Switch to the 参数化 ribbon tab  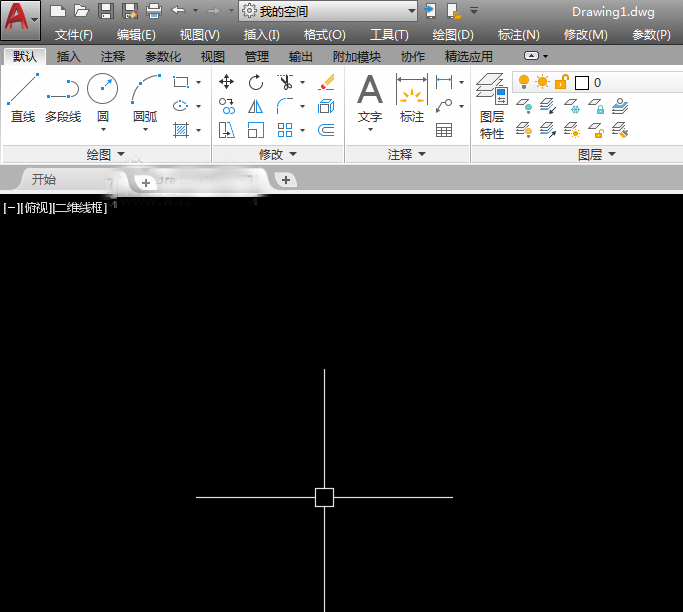click(163, 57)
